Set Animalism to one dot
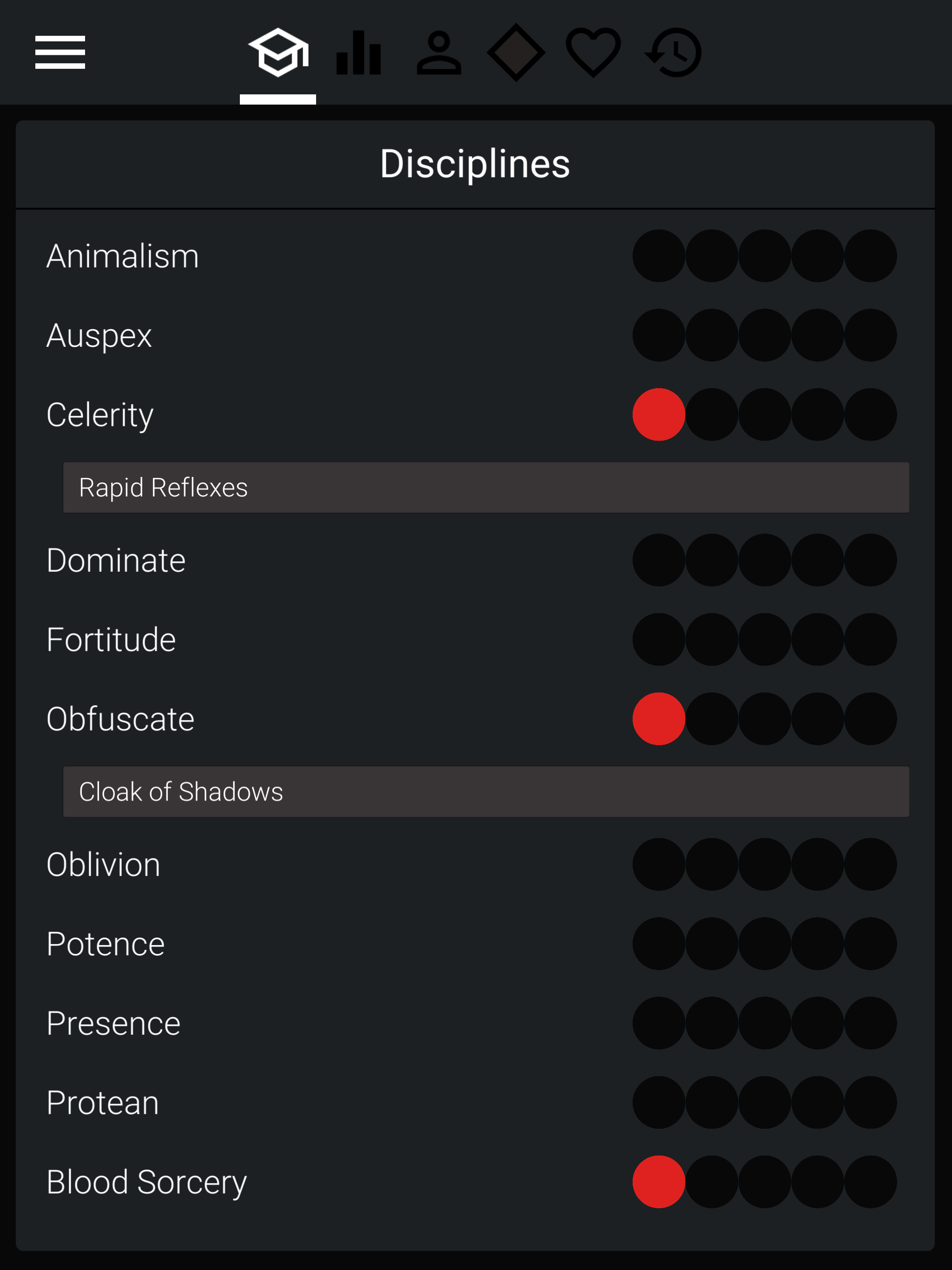 (x=659, y=256)
